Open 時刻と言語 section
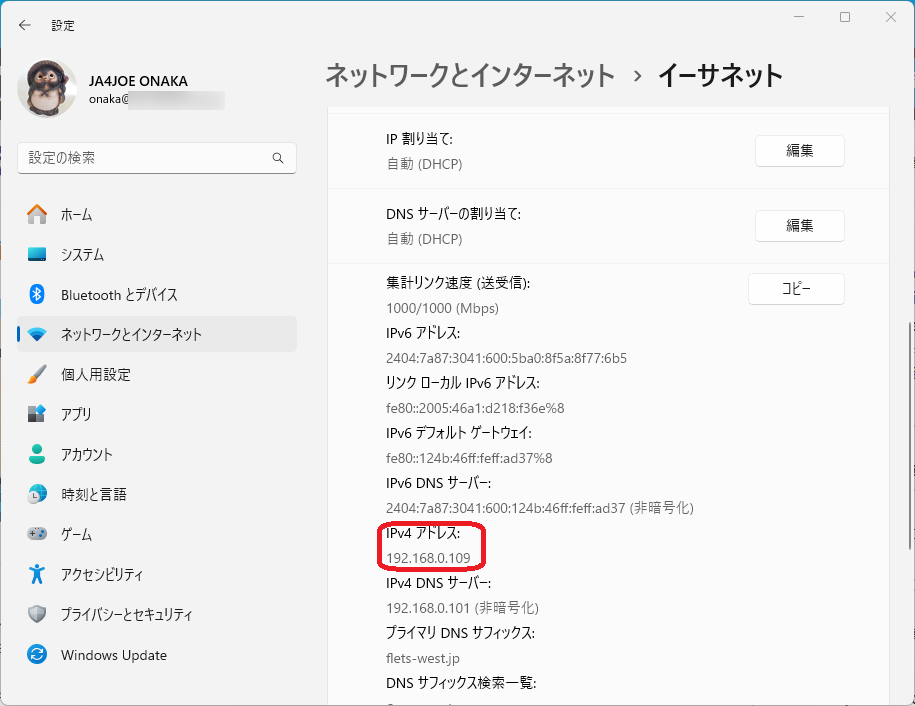 (157, 494)
